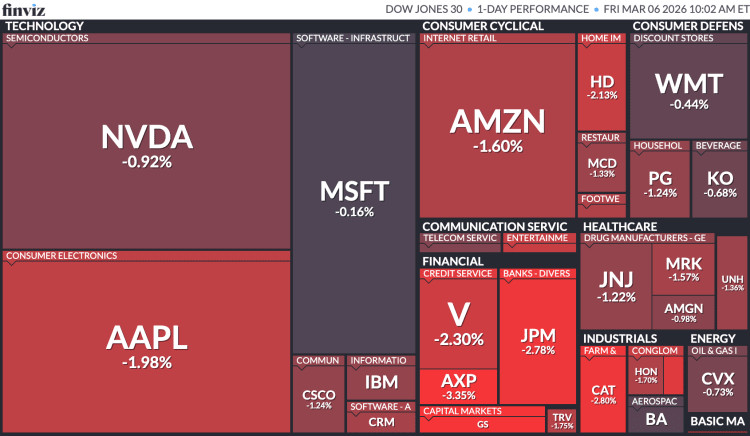Open the WMT Discount Stores tile
Viewport: 750px width, 436px height.
[687, 88]
